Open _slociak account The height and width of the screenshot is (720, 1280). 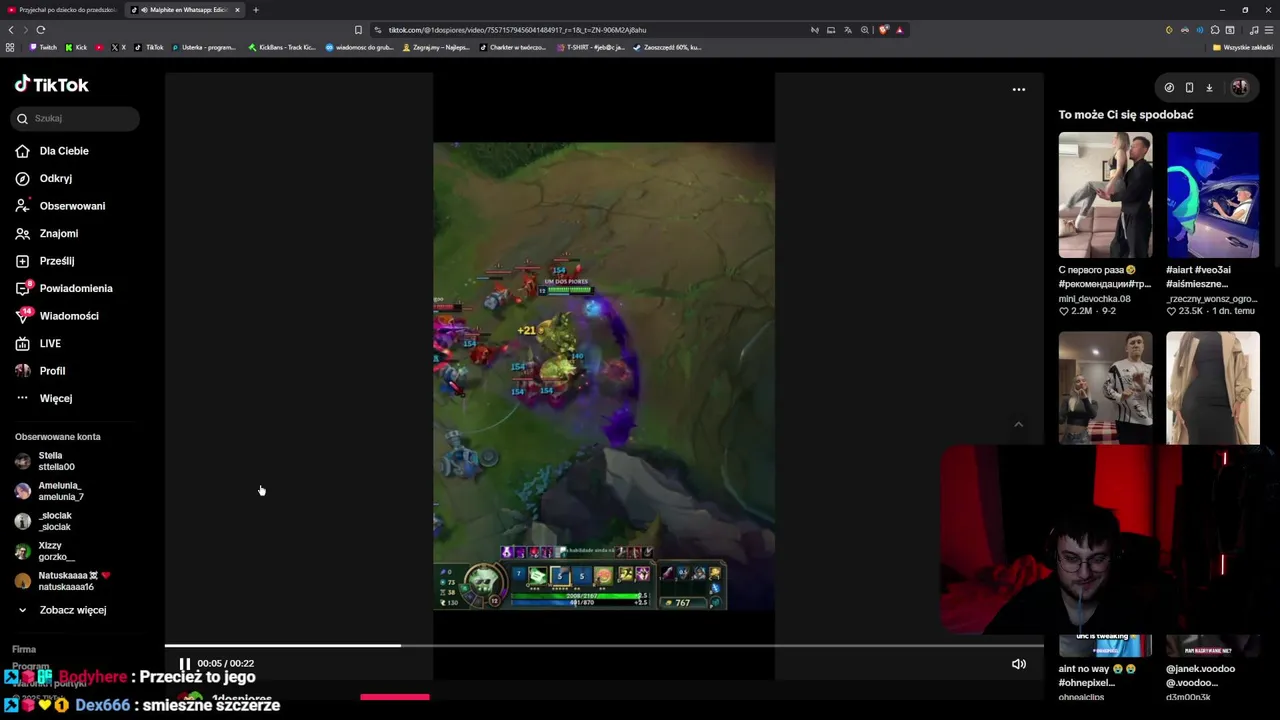pyautogui.click(x=54, y=521)
